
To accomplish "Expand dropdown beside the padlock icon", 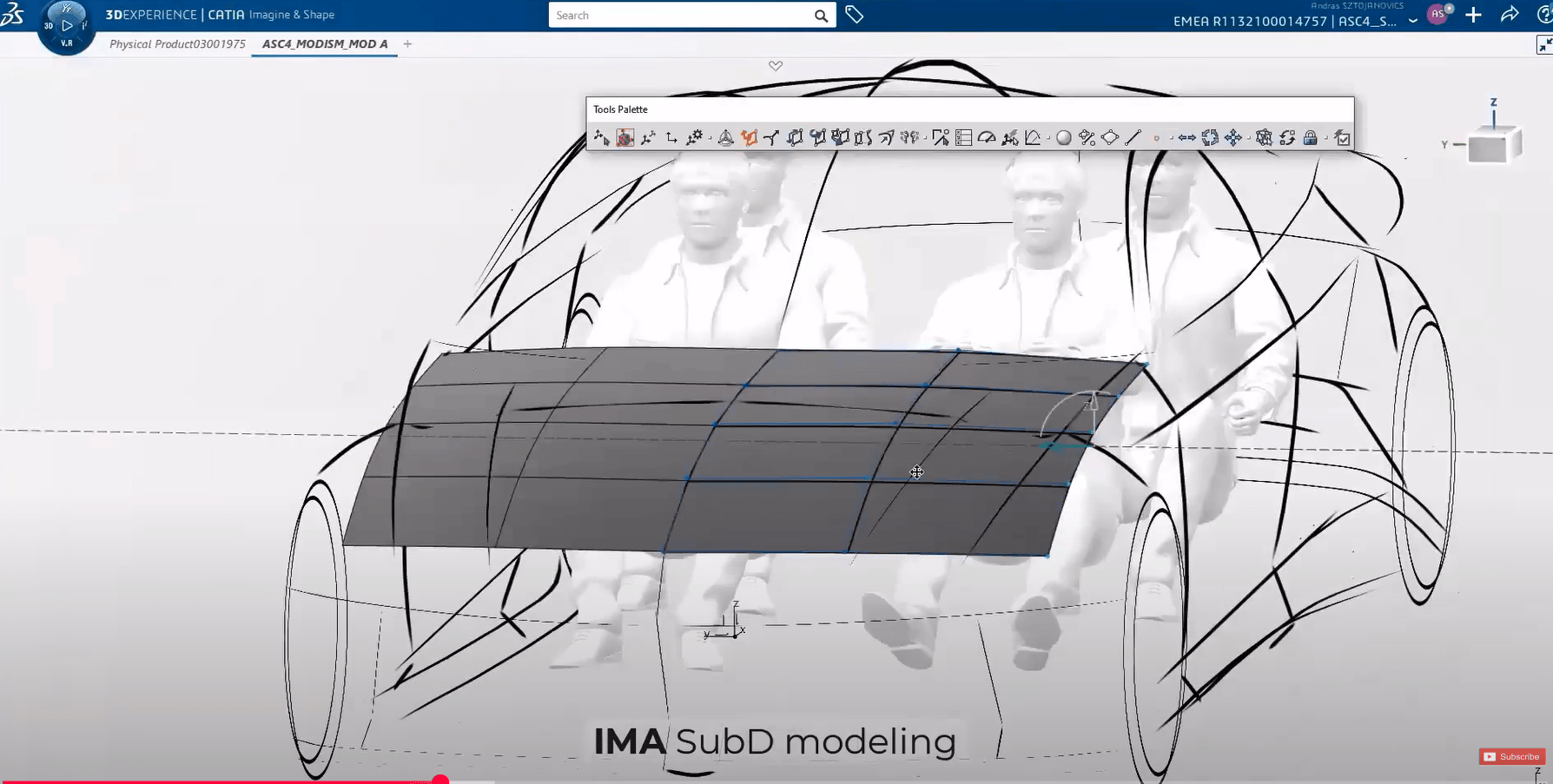I will tap(1326, 138).
